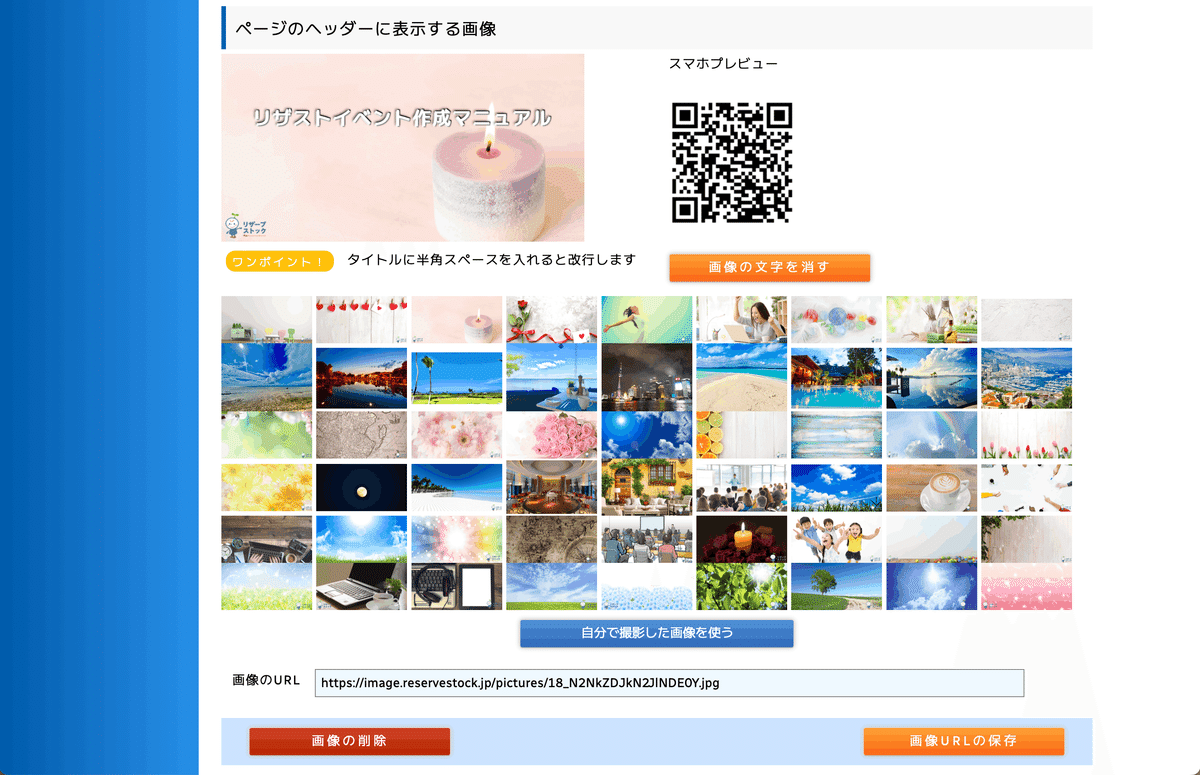
Task: Select the spa bottles and towels thumbnail
Action: tap(931, 319)
